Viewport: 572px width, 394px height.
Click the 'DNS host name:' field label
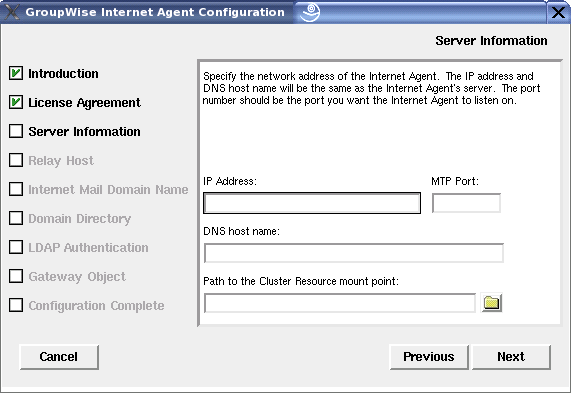(241, 231)
